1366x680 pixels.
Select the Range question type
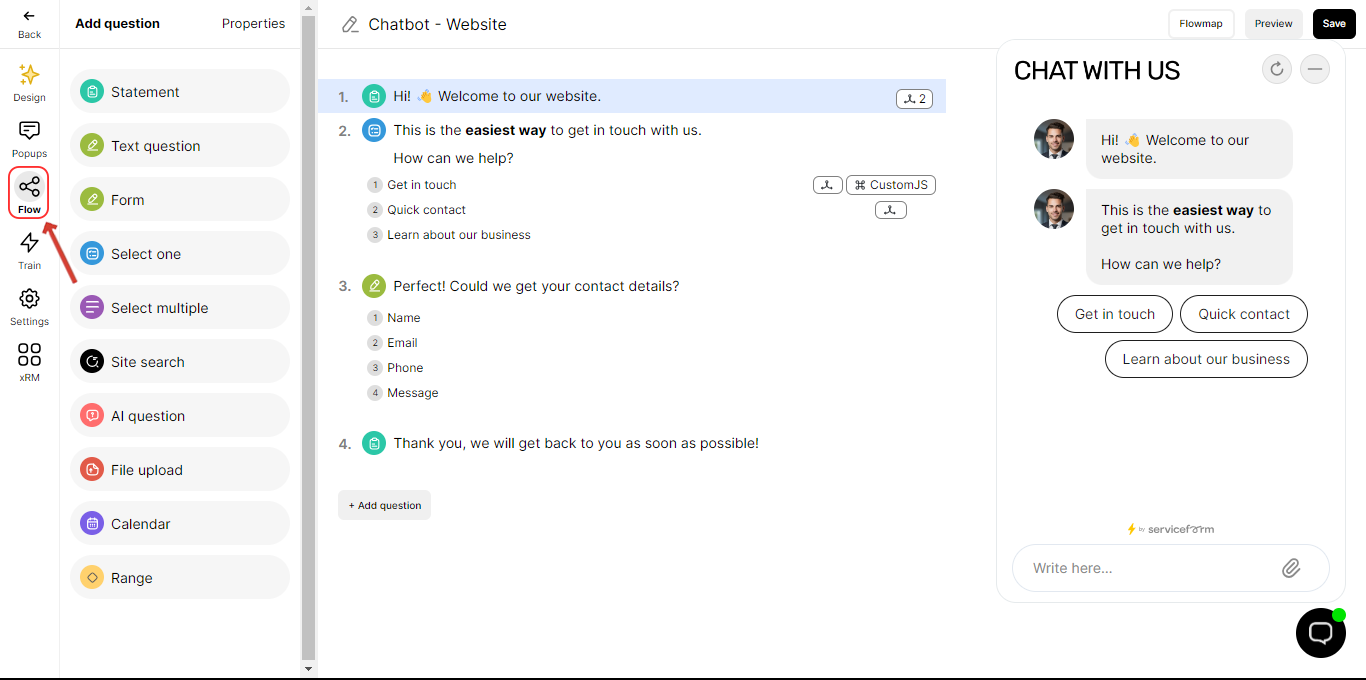(180, 577)
